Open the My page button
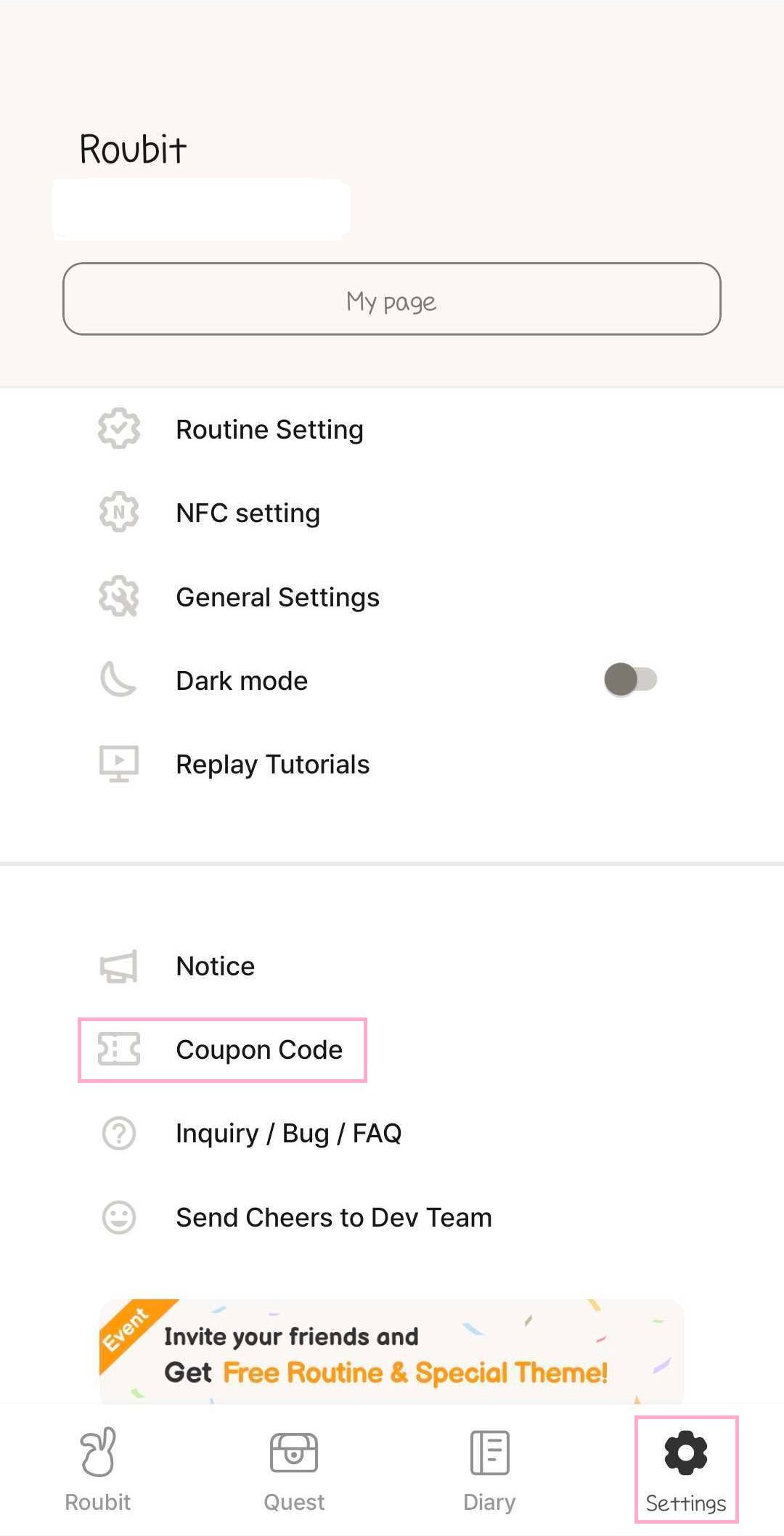This screenshot has width=784, height=1536. [x=392, y=299]
